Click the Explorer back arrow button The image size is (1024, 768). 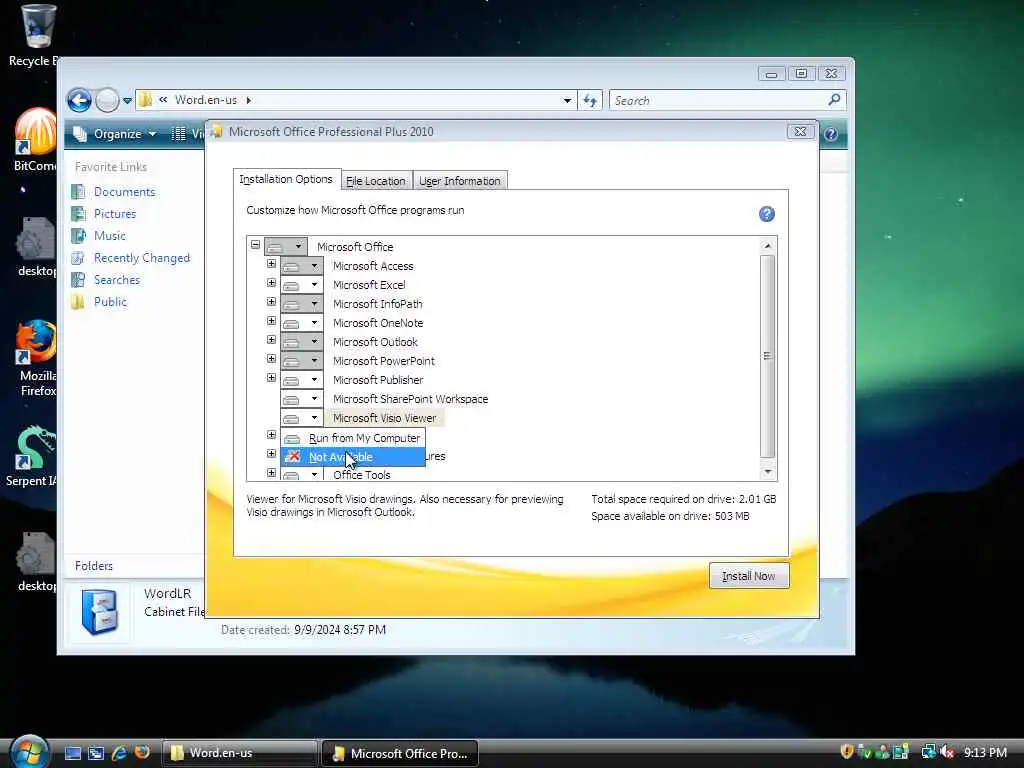click(x=80, y=101)
